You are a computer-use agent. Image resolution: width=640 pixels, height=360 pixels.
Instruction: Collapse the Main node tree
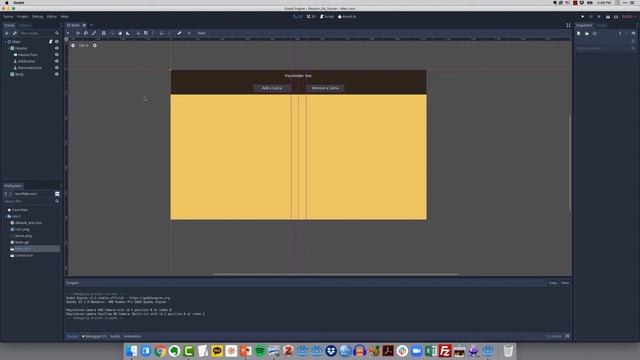coord(5,42)
